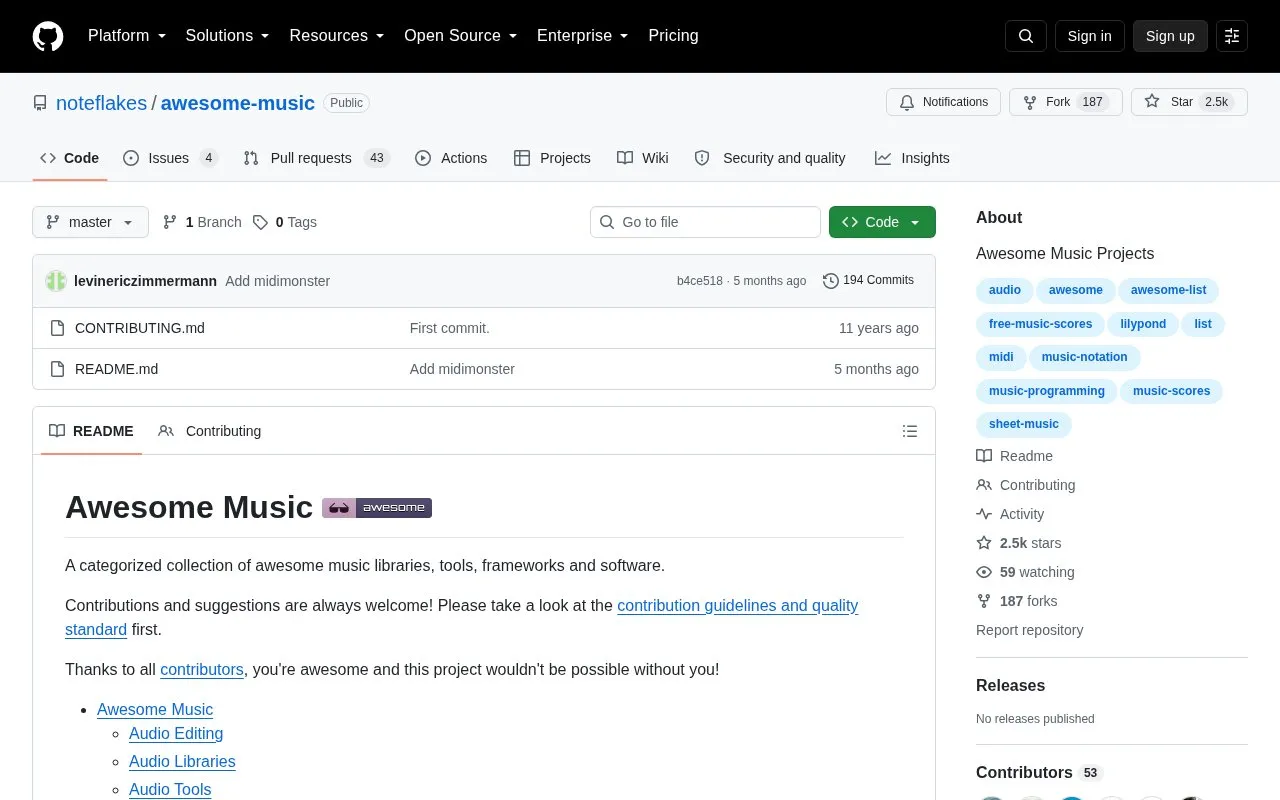Switch to the Issues tab
1280x800 pixels.
170,158
